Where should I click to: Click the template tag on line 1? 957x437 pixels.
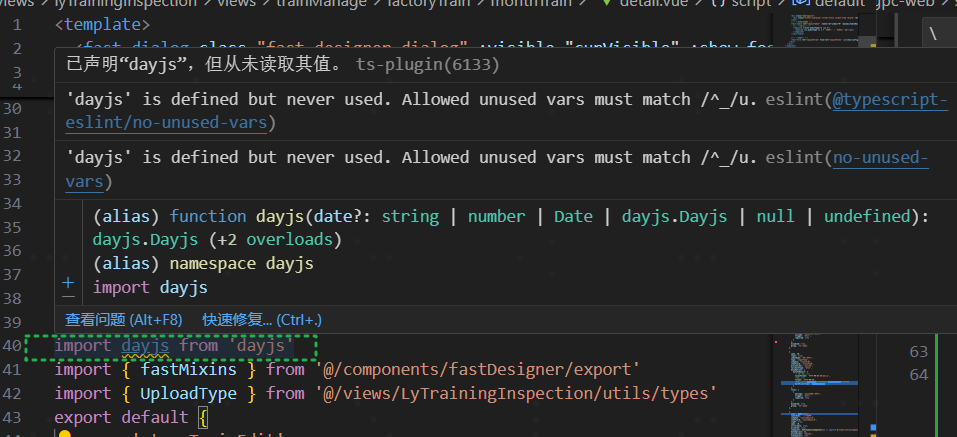(x=103, y=23)
